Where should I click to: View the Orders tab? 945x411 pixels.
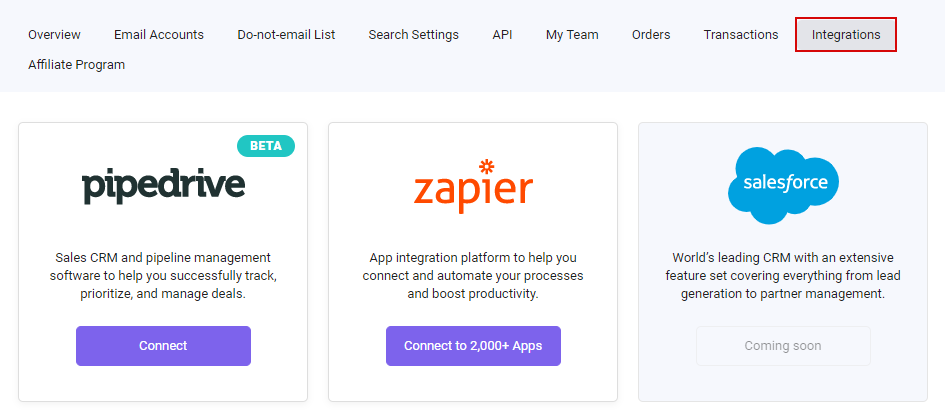pos(651,34)
